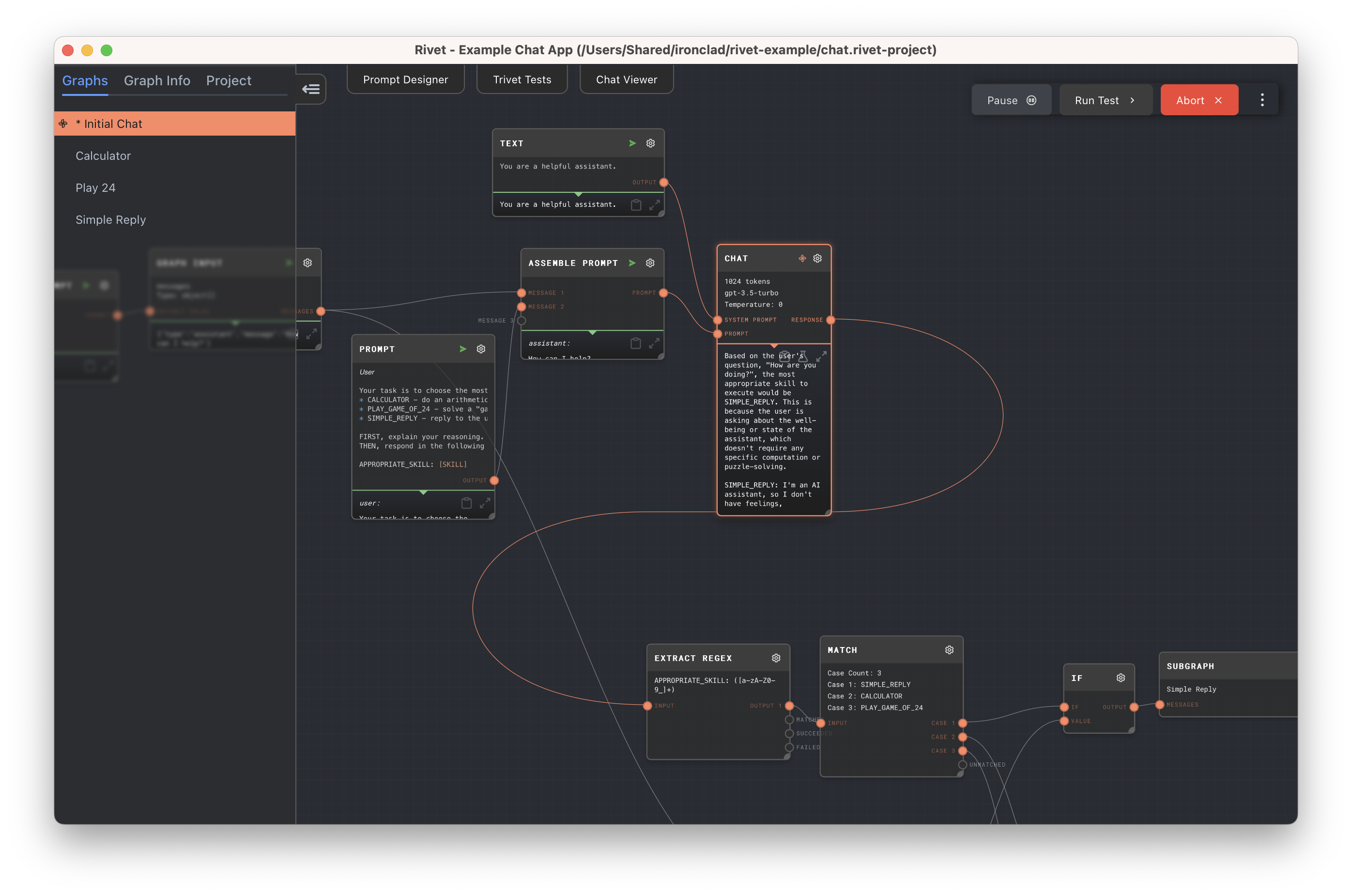Click Assemble Prompt Message 3 empty port
This screenshot has height=896, width=1352.
(522, 321)
